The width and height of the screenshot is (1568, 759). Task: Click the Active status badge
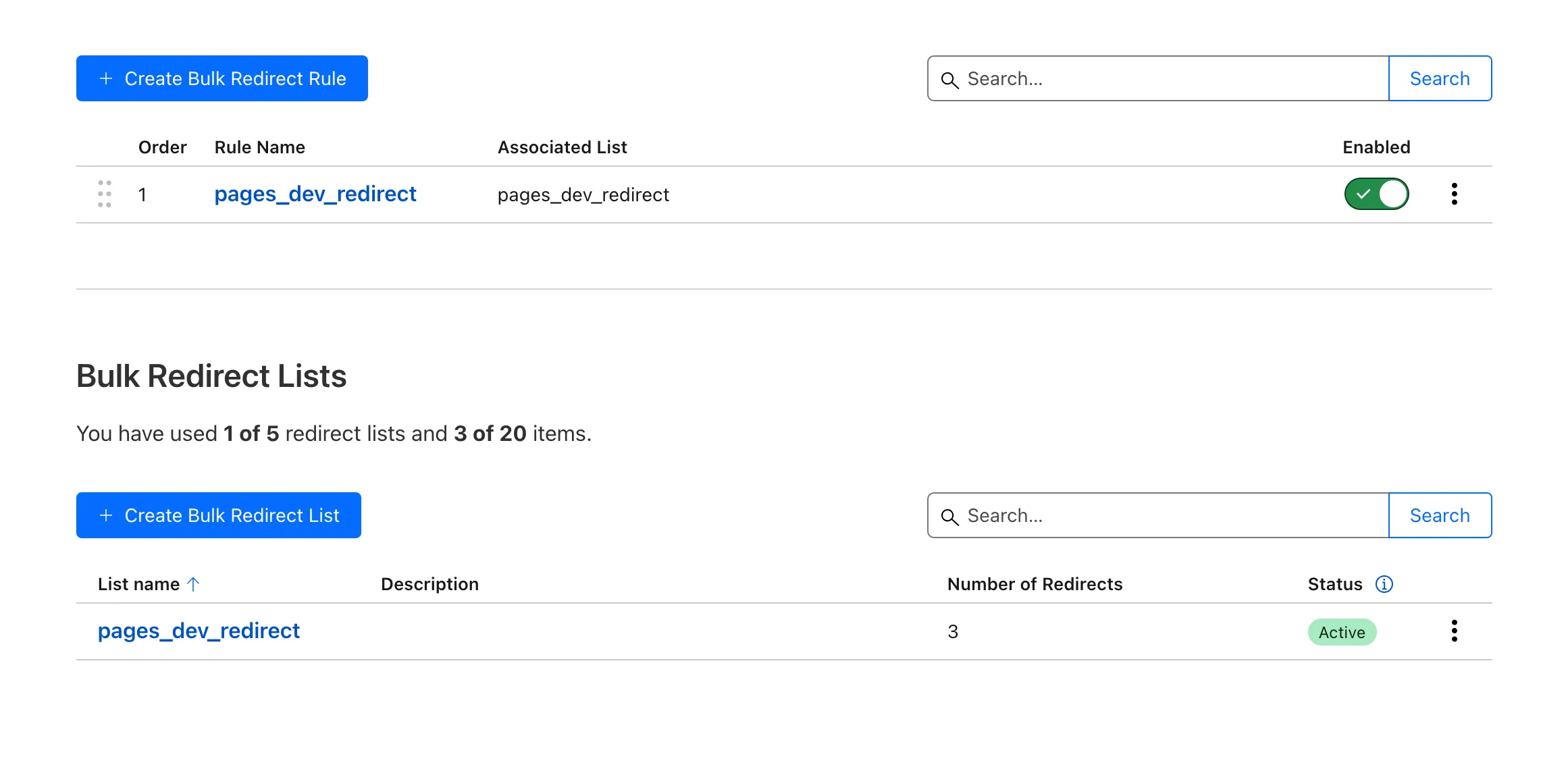tap(1342, 632)
